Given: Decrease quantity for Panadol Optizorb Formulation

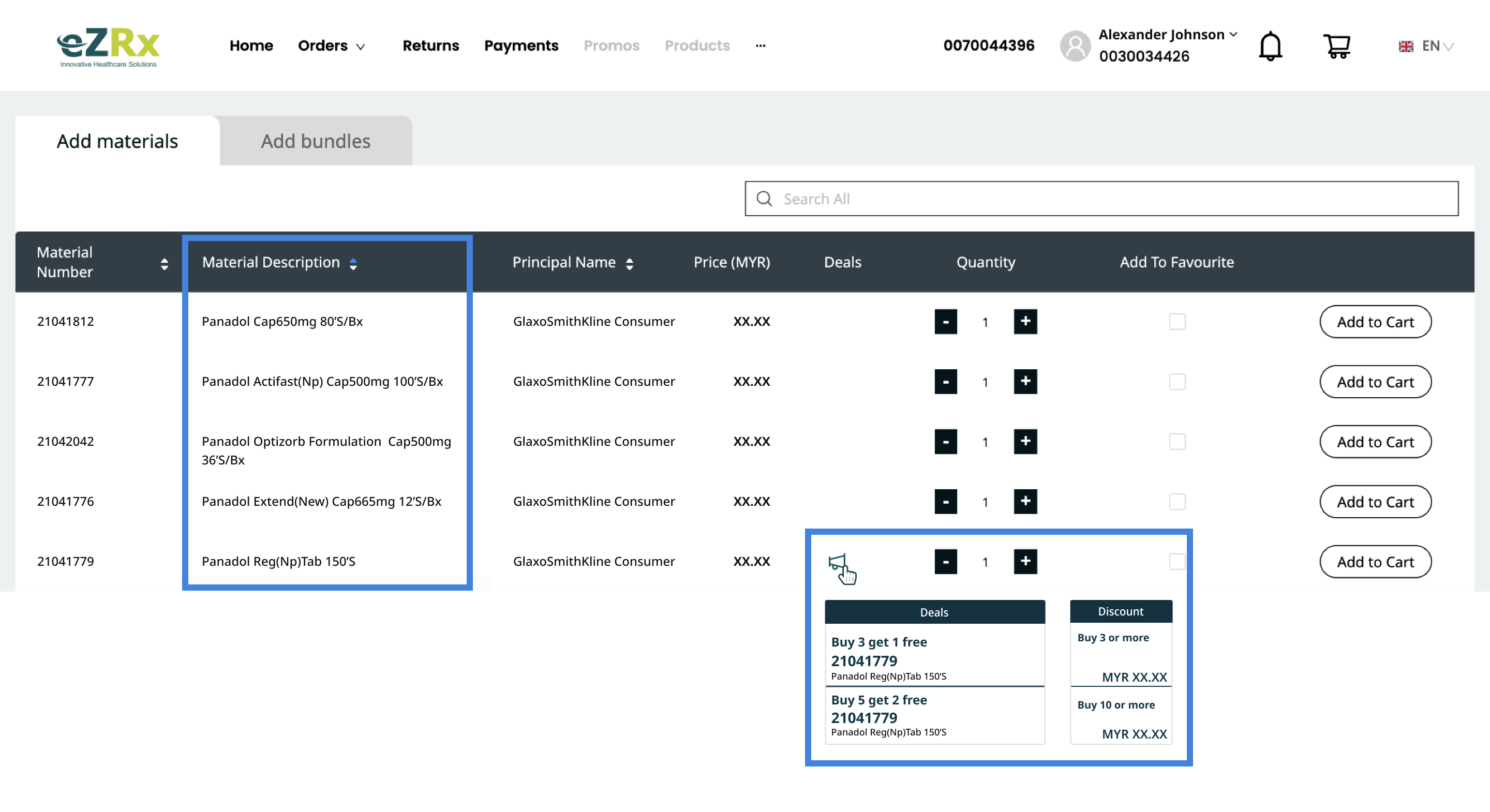Looking at the screenshot, I should coord(945,442).
